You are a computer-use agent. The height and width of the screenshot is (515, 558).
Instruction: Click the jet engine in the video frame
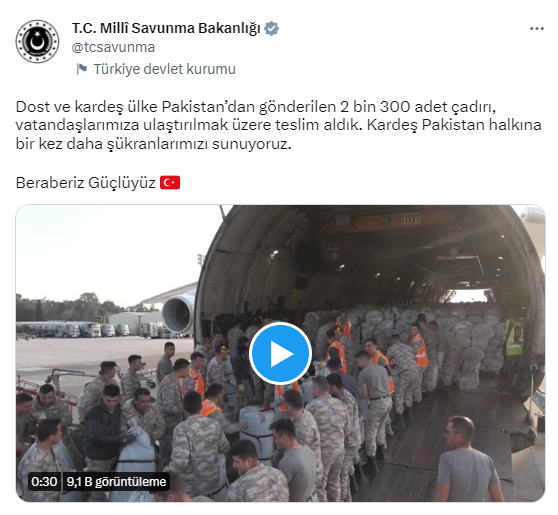178,312
